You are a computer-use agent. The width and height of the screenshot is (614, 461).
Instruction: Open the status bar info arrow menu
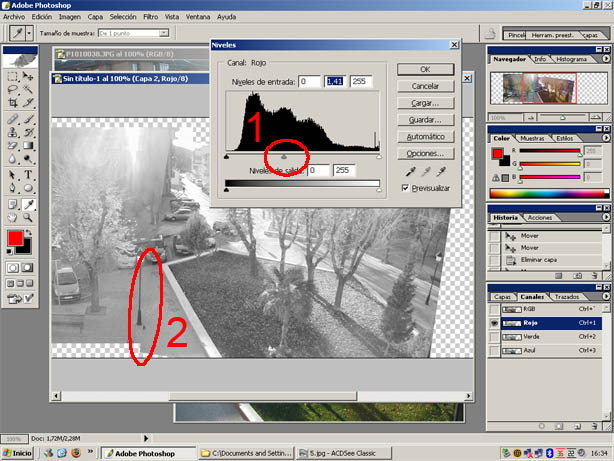(x=146, y=438)
